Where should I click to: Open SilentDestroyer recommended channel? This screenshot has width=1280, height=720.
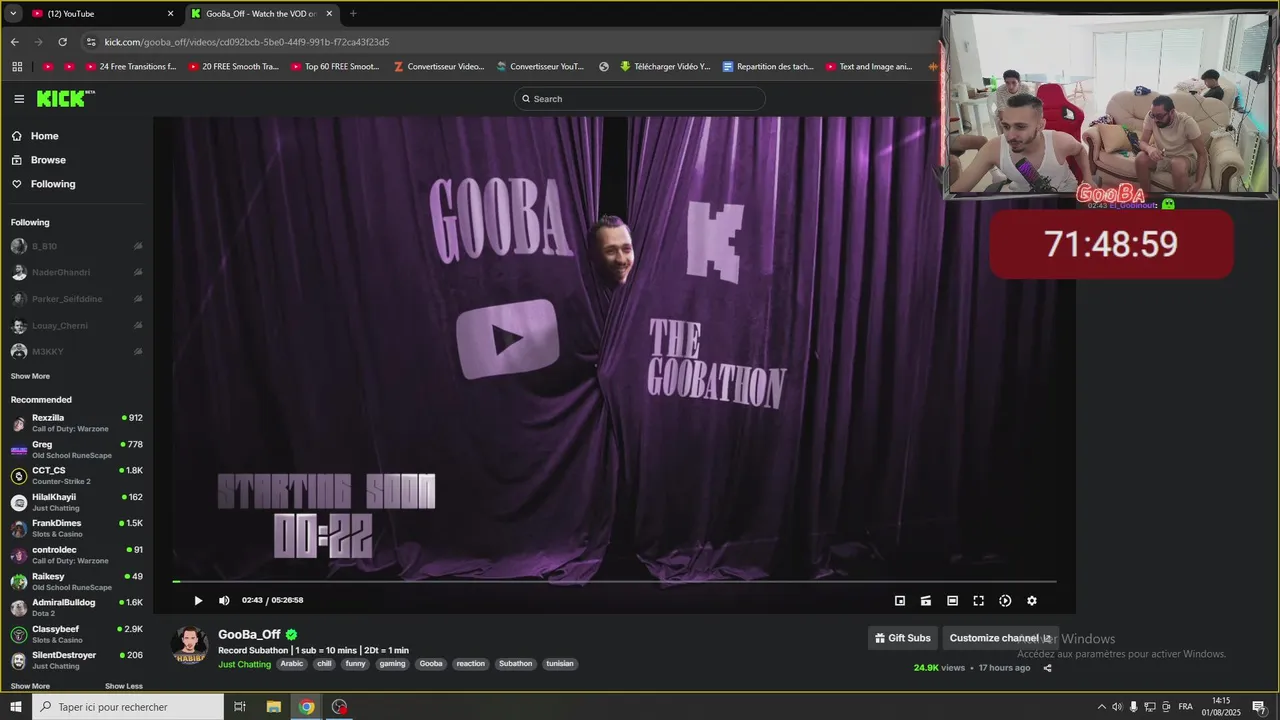(76, 660)
